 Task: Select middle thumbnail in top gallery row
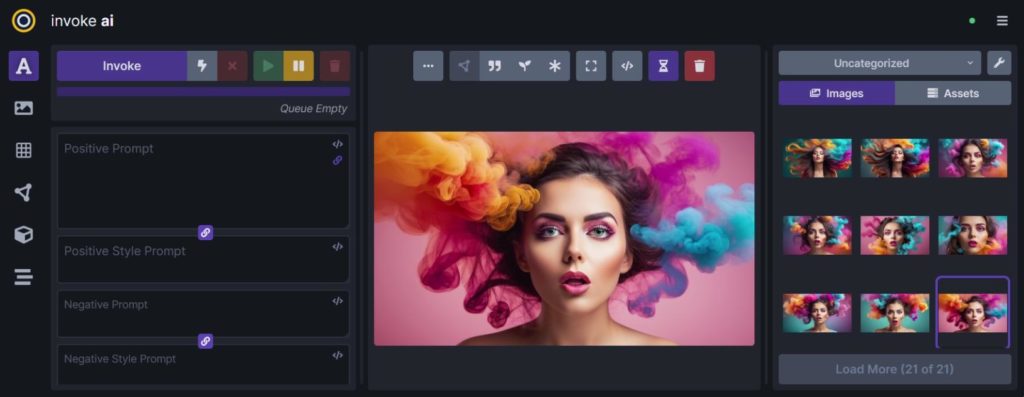tap(895, 158)
